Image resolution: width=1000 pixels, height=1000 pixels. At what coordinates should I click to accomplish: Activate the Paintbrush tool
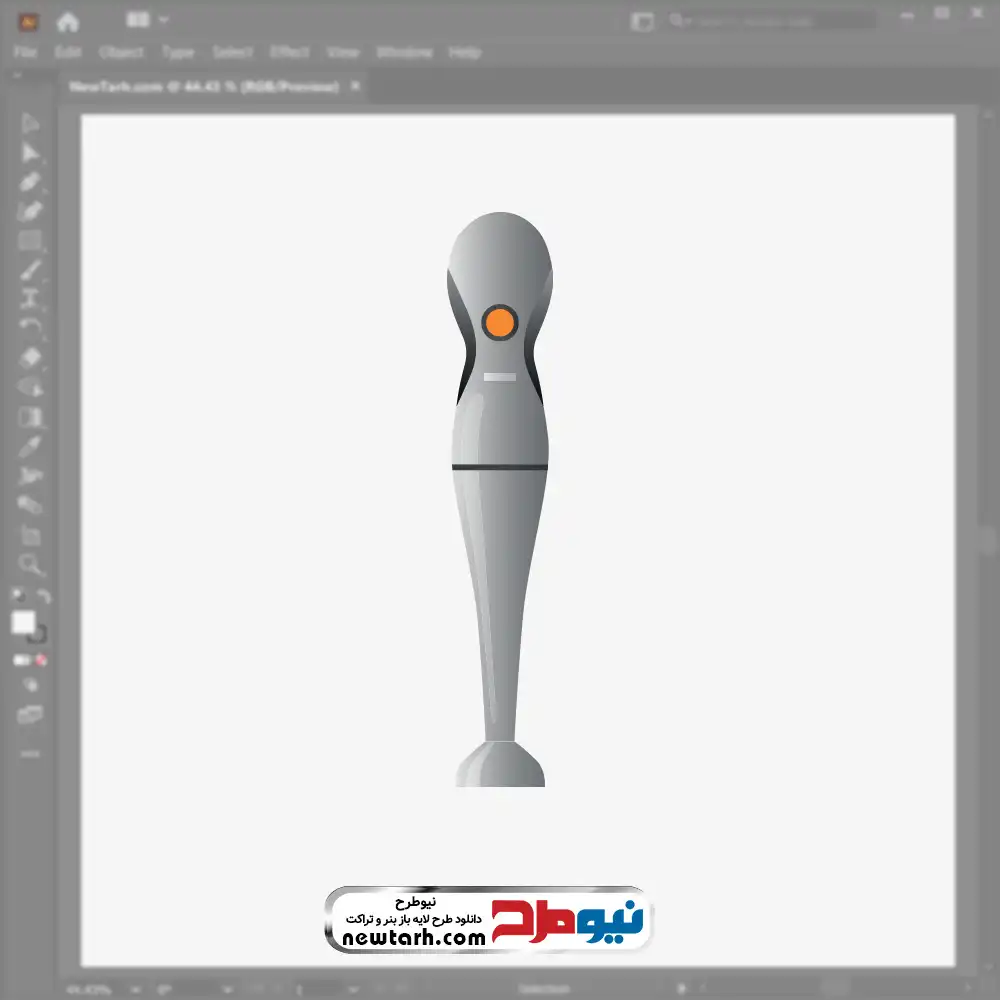(x=30, y=270)
